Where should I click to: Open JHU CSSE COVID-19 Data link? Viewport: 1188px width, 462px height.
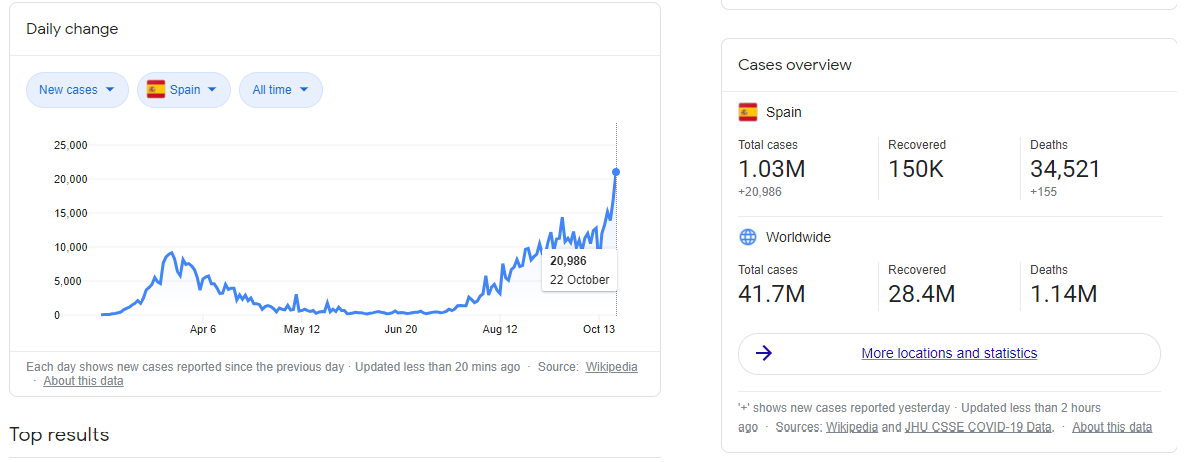tap(978, 427)
